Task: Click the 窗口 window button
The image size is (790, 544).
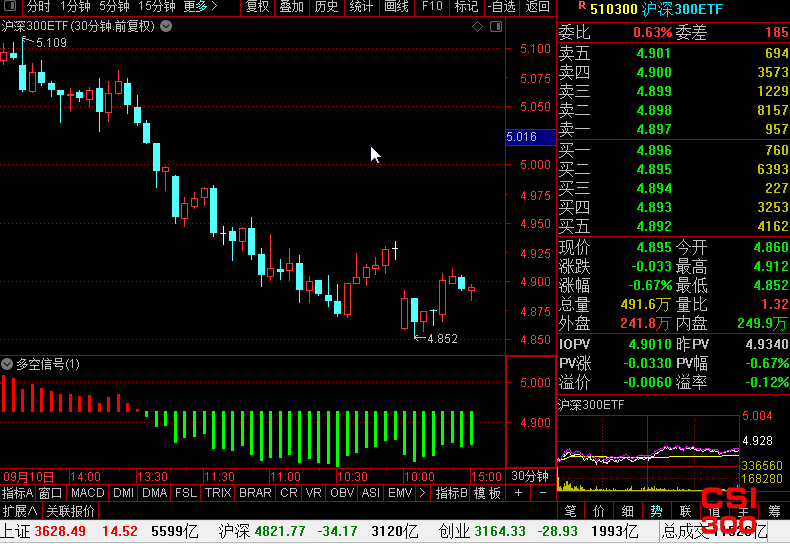Action: tap(50, 493)
